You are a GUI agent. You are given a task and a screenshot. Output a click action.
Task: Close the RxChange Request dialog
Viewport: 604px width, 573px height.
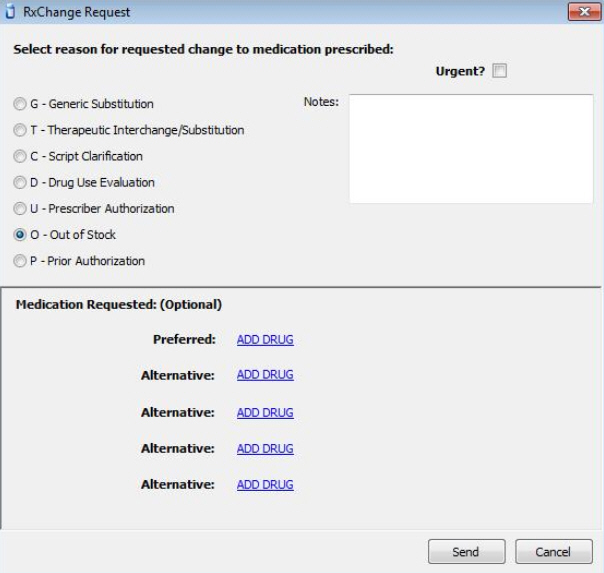[584, 12]
